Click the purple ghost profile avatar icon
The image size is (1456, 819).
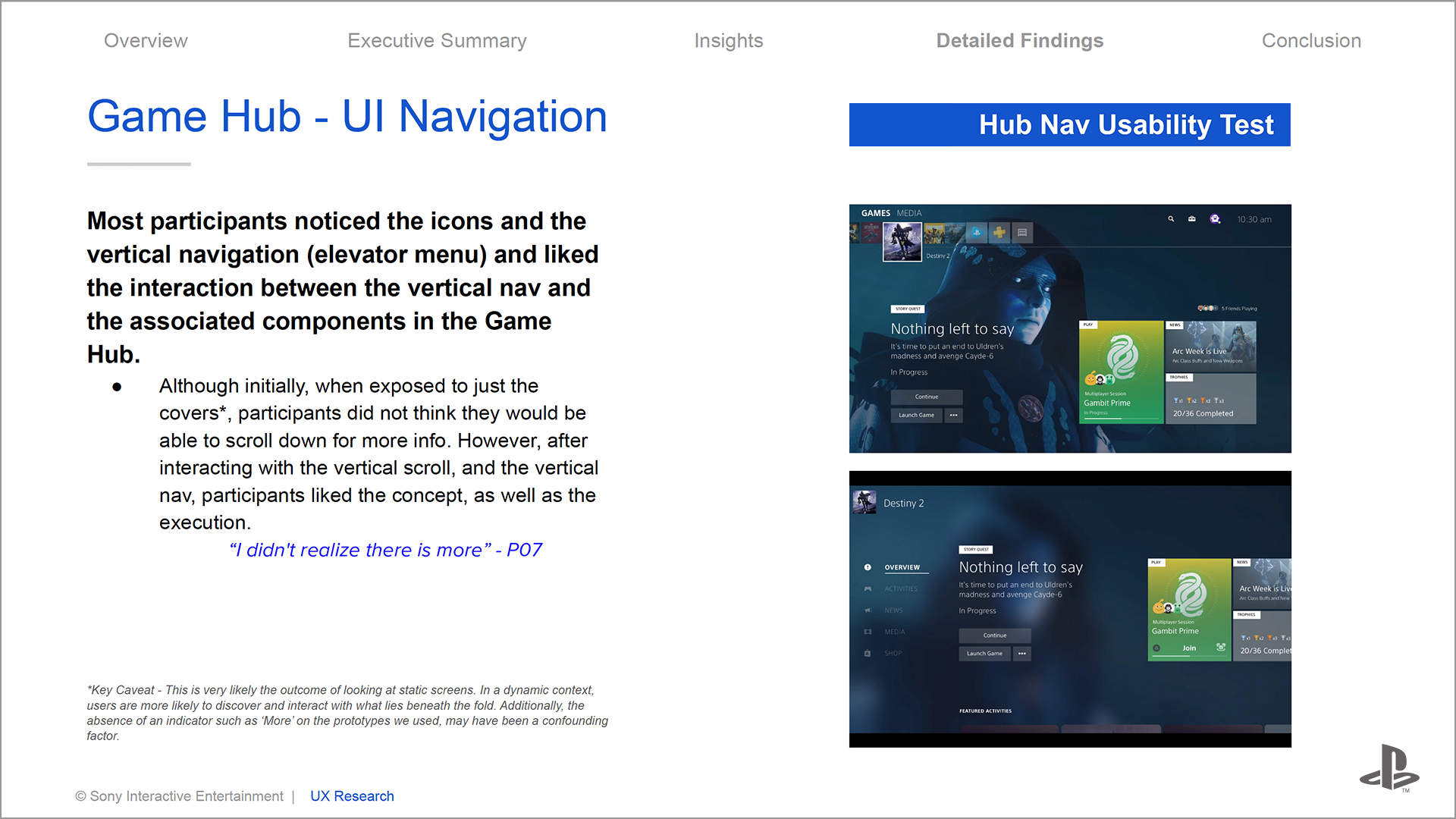pyautogui.click(x=1215, y=219)
